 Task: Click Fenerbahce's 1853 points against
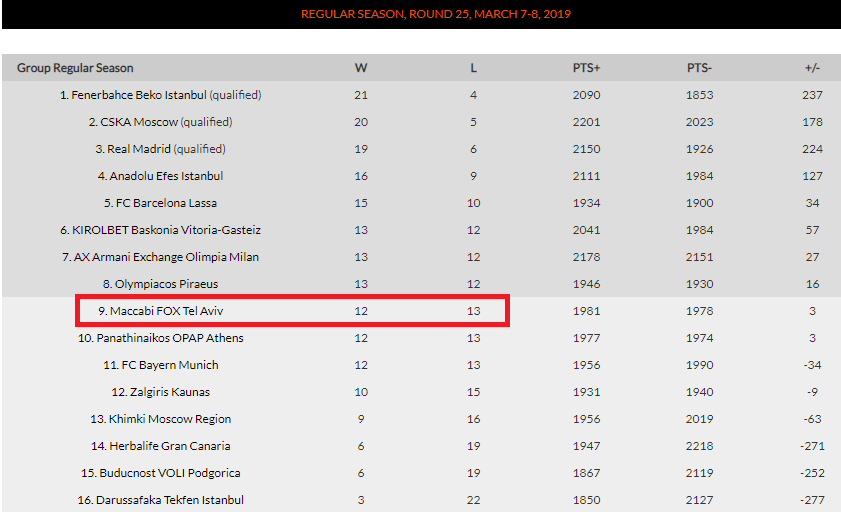click(x=699, y=95)
